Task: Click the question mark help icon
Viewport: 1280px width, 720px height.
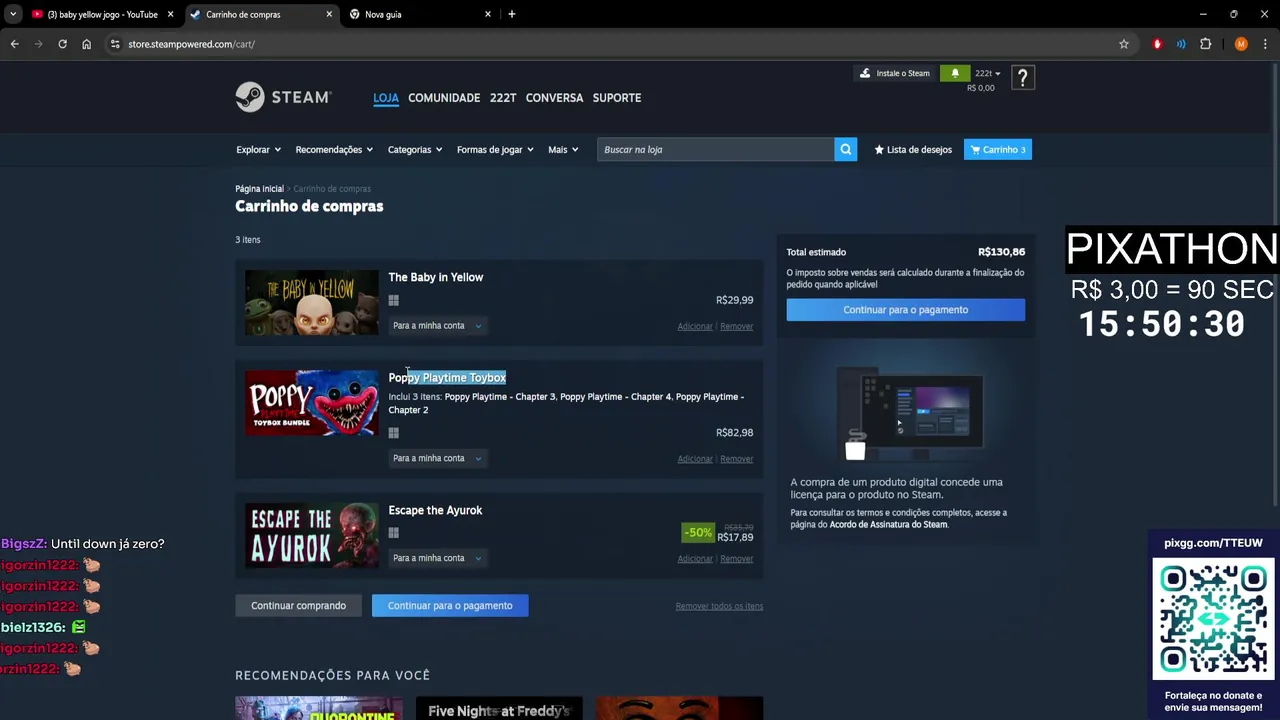Action: pos(1022,78)
